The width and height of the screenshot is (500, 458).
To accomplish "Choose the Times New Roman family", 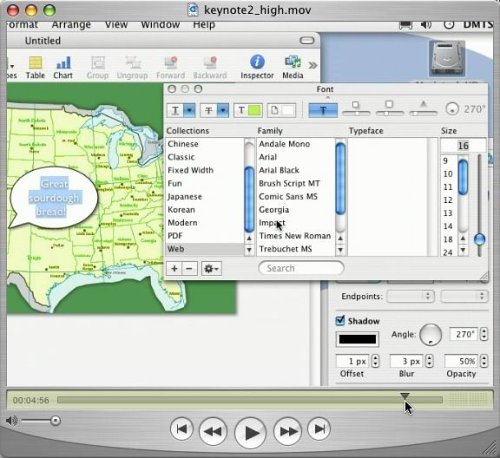I will pyautogui.click(x=296, y=236).
